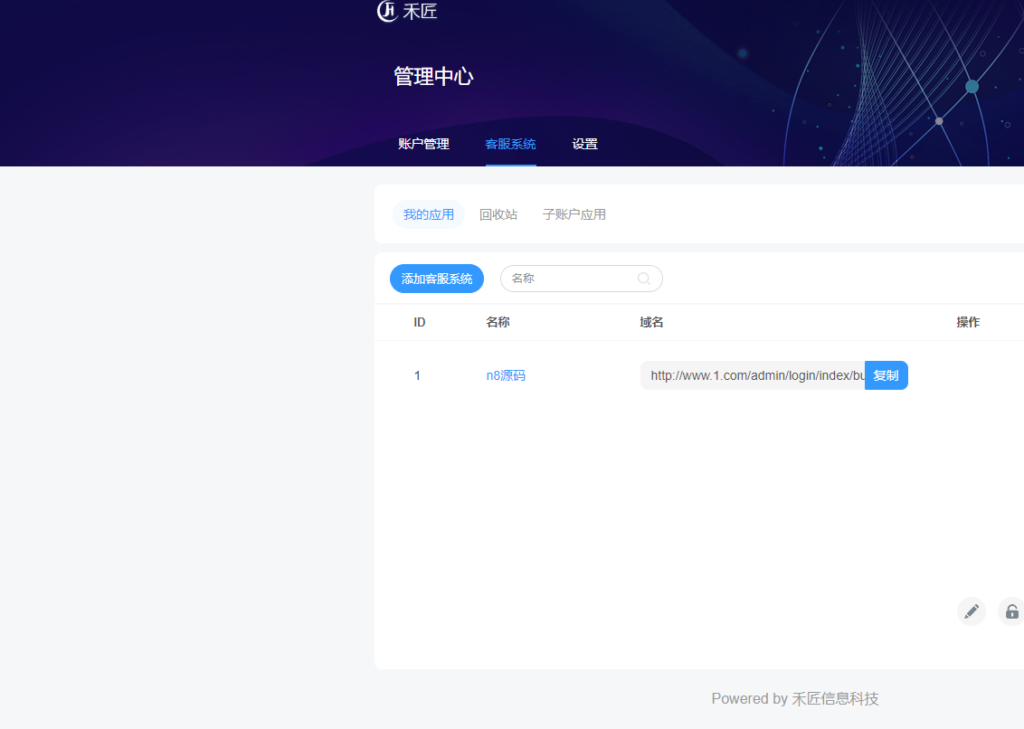Click the pencil edit icon

click(x=971, y=611)
